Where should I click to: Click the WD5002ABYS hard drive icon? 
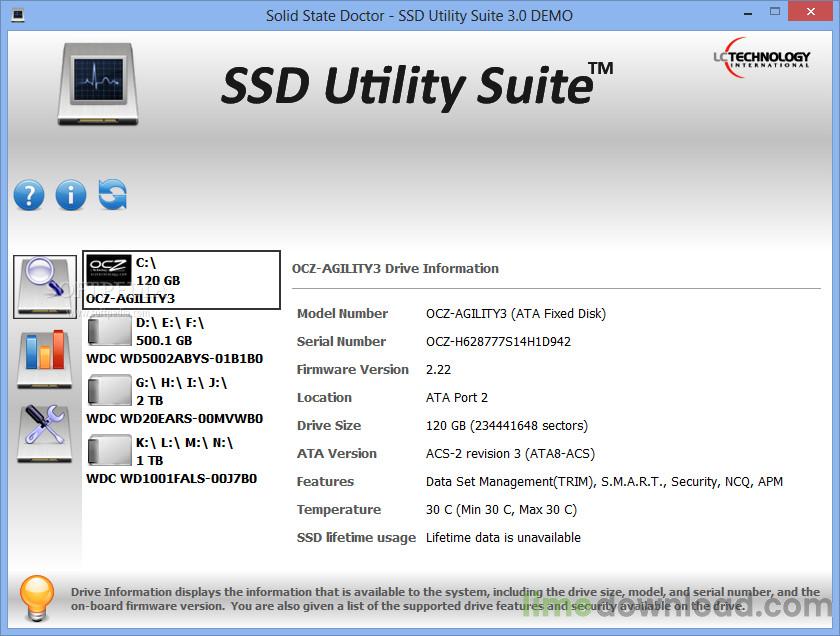109,331
